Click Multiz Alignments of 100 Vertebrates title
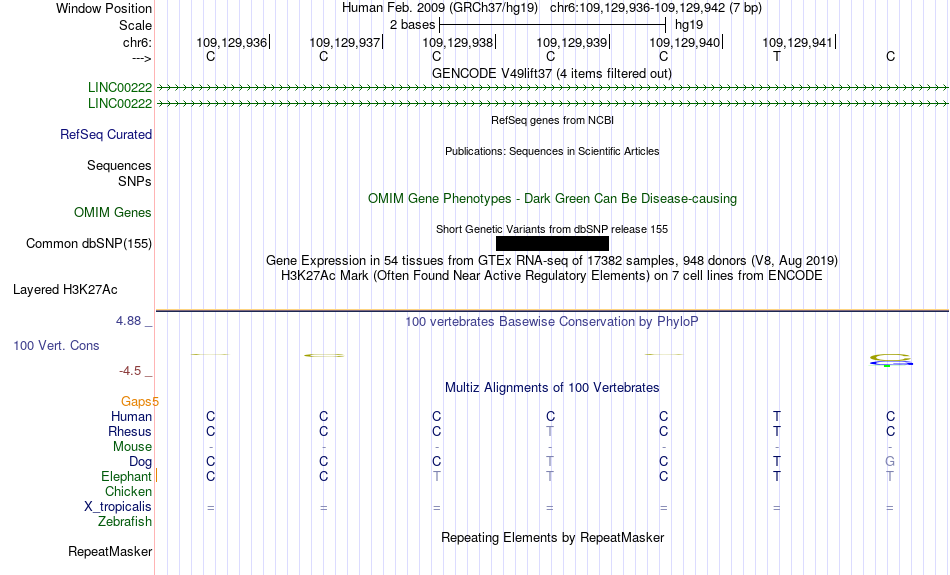Image resolution: width=950 pixels, height=575 pixels. [552, 388]
